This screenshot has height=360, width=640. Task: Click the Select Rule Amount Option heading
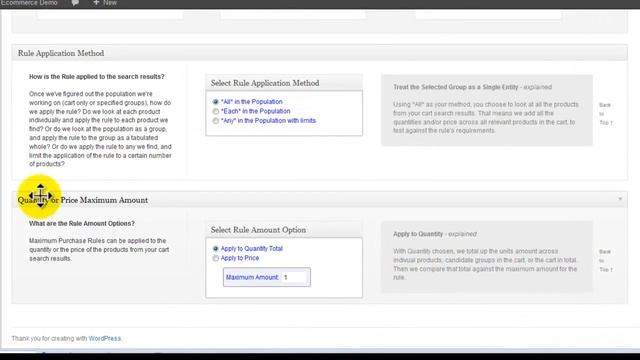click(x=258, y=230)
